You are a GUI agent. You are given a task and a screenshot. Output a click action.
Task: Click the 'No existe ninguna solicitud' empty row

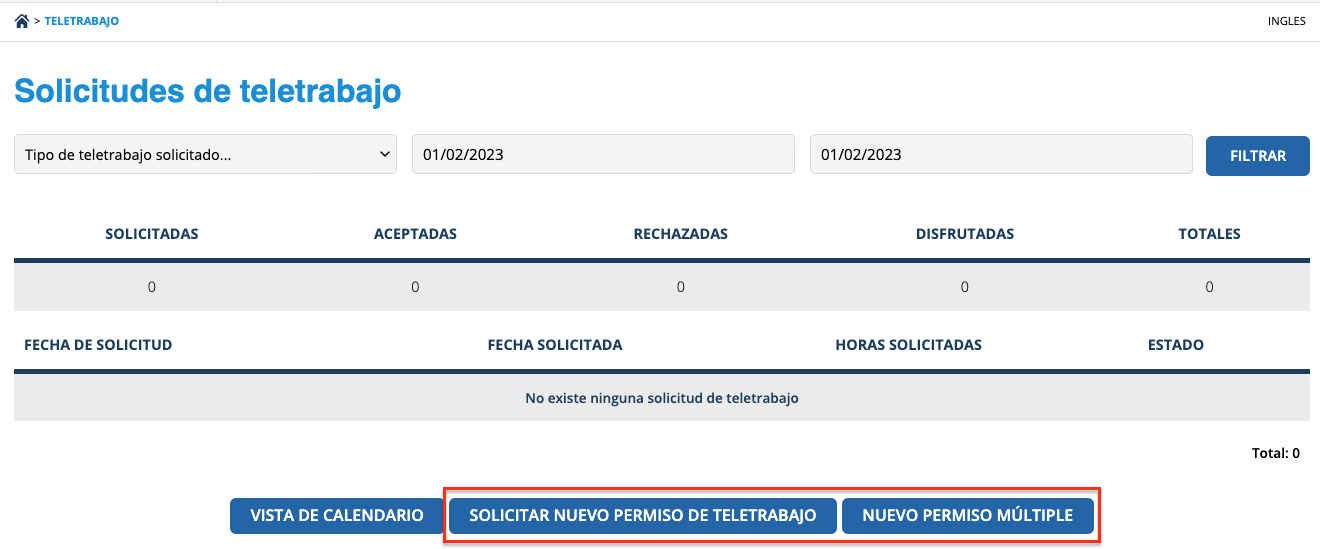coord(661,398)
